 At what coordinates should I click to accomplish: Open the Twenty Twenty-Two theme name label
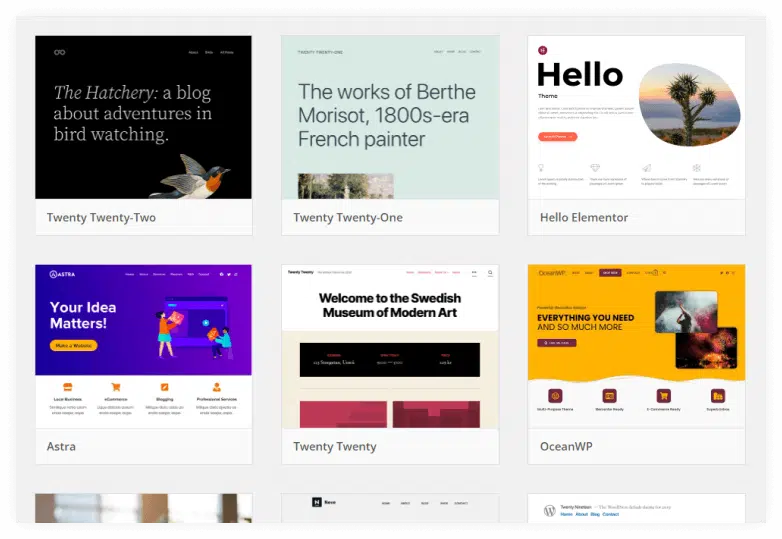101,217
